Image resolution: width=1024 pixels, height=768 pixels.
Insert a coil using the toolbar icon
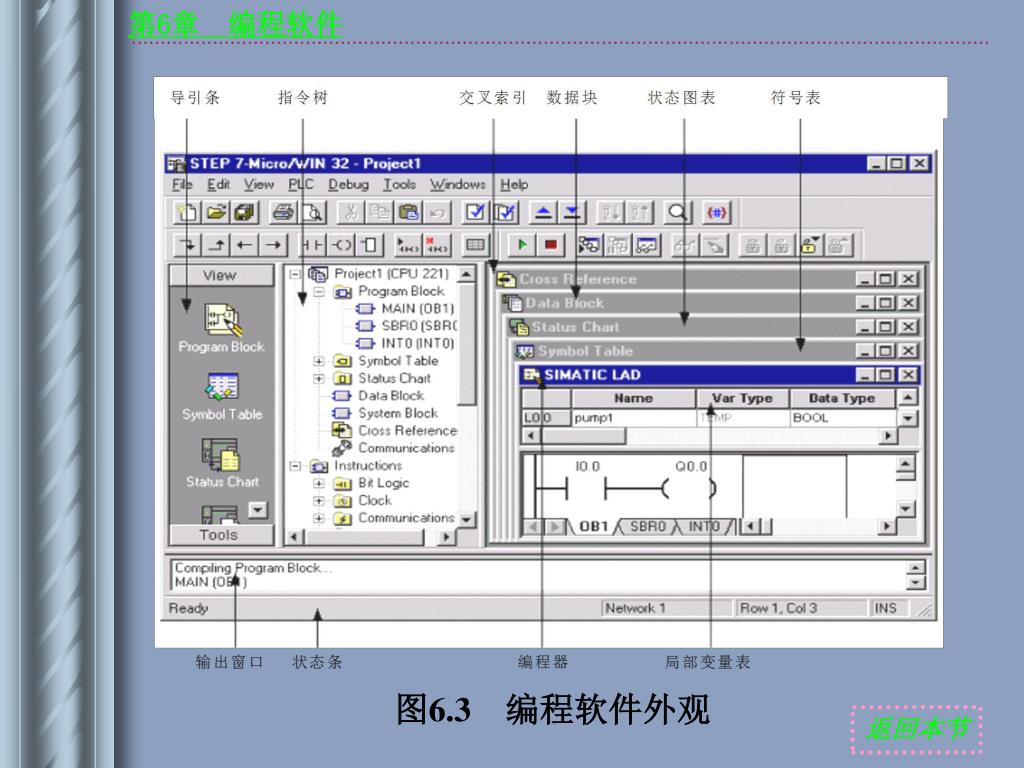click(341, 246)
